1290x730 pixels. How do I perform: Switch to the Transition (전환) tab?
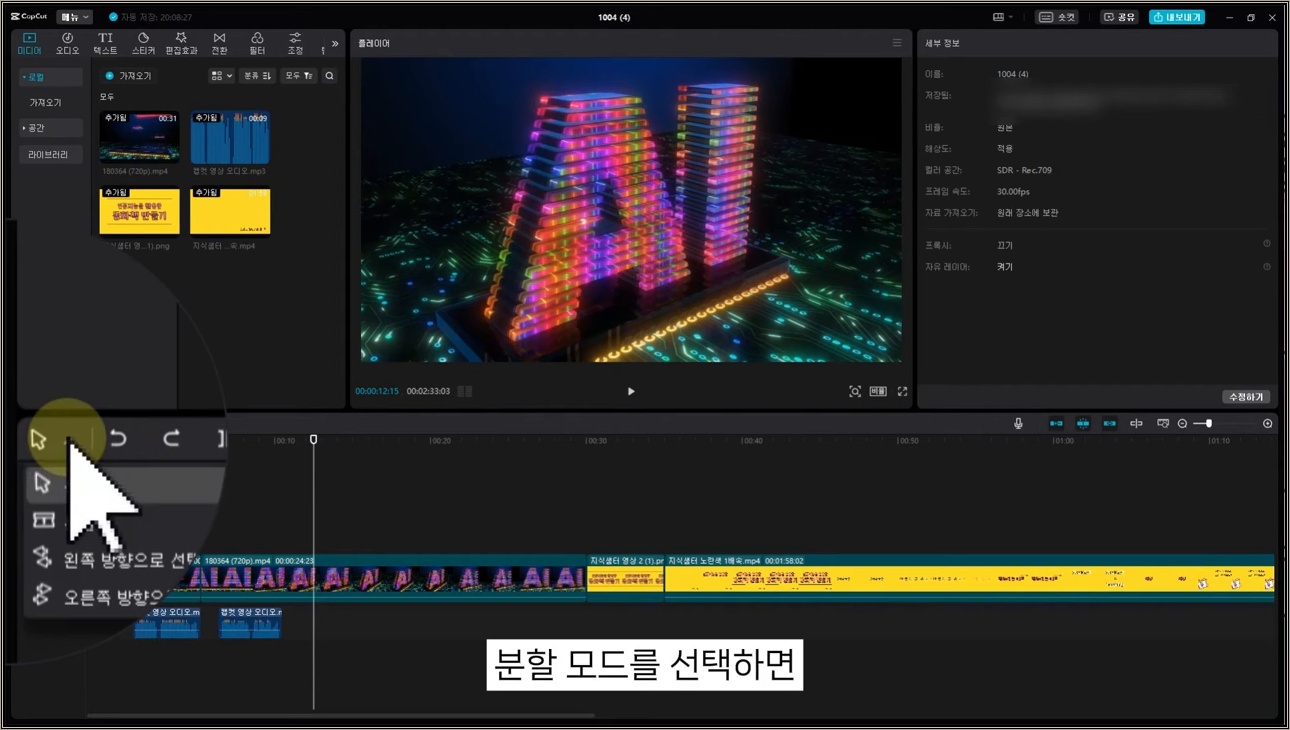219,43
